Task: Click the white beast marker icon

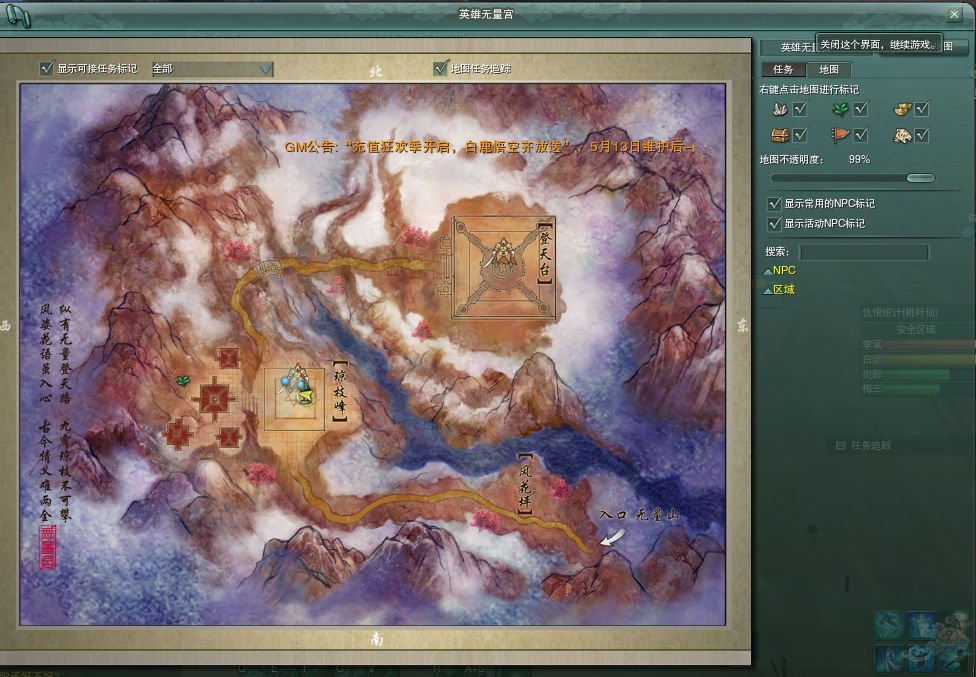Action: coord(902,135)
